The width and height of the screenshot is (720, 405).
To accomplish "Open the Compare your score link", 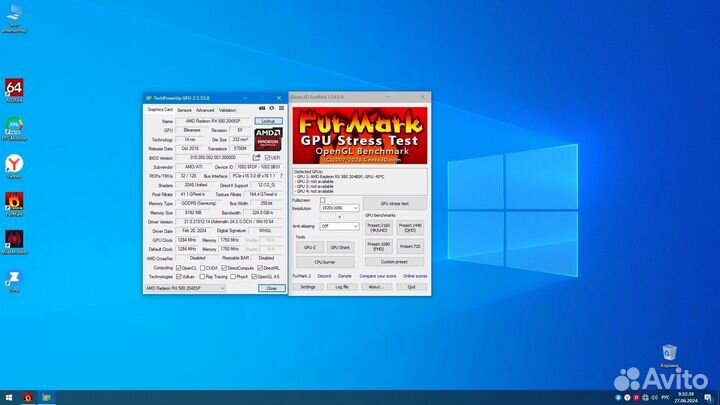I will coord(378,276).
